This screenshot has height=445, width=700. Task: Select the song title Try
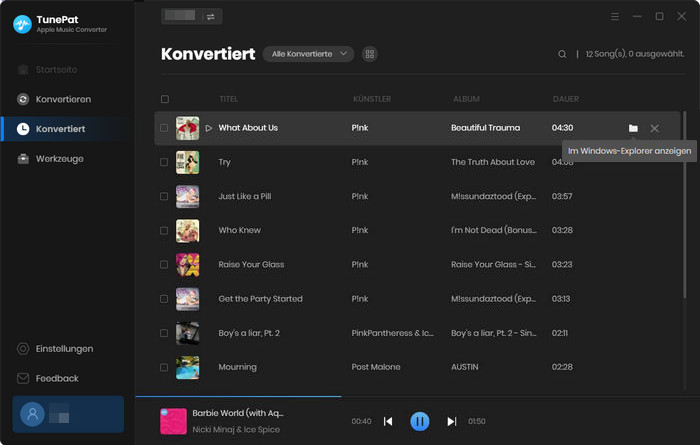(225, 162)
